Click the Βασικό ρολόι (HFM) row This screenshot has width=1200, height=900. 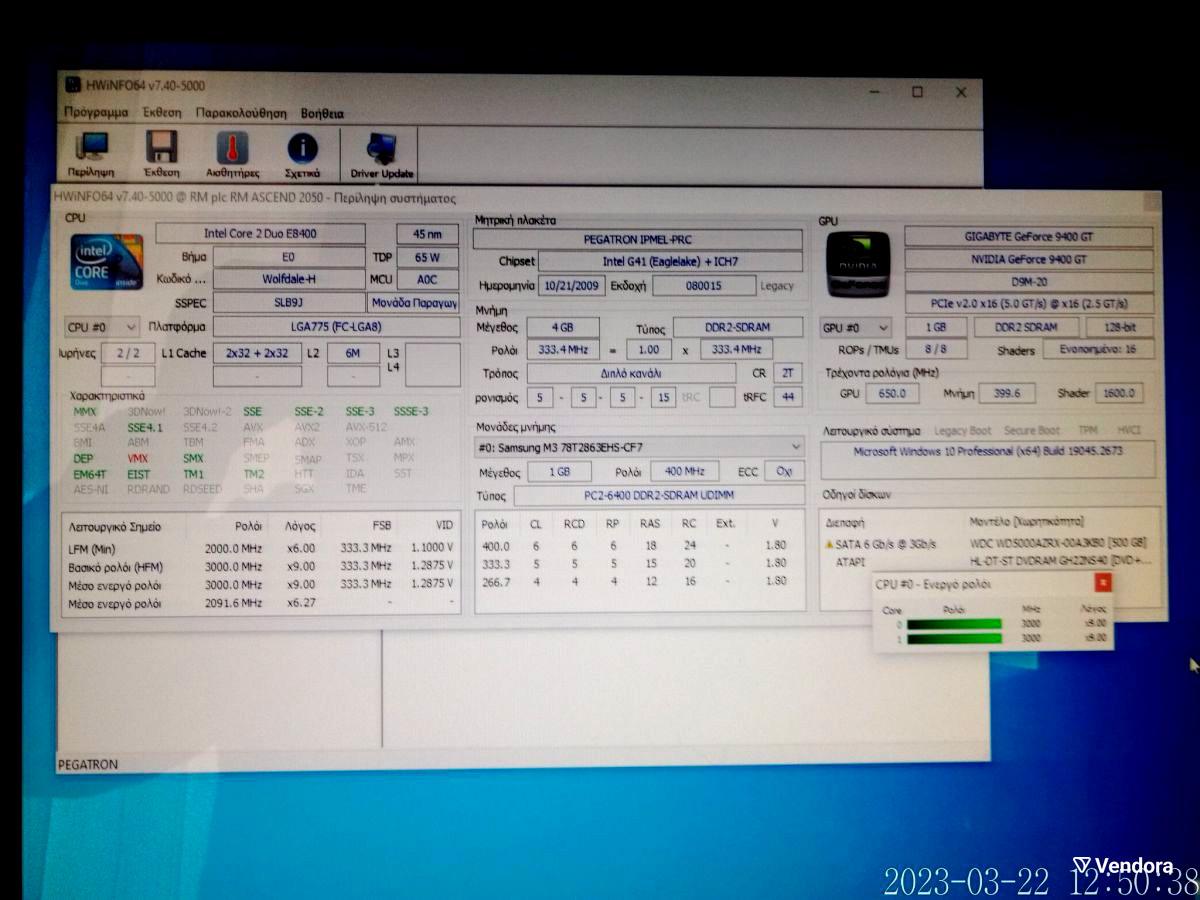[x=260, y=567]
